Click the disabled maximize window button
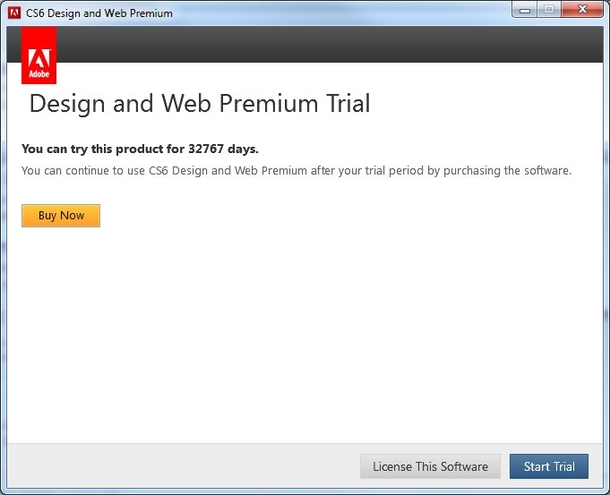This screenshot has height=495, width=610. 549,9
